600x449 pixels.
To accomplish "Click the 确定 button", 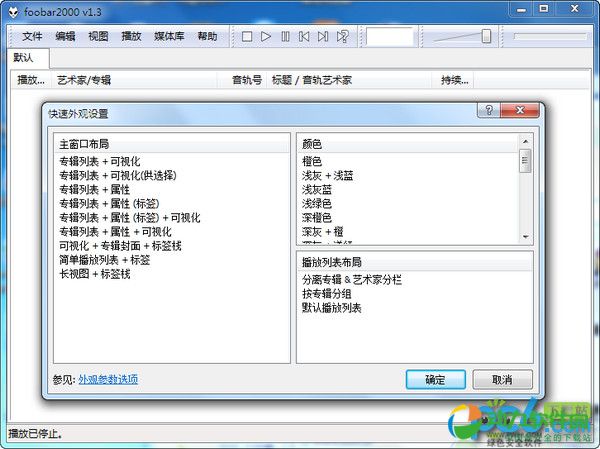I will click(435, 379).
